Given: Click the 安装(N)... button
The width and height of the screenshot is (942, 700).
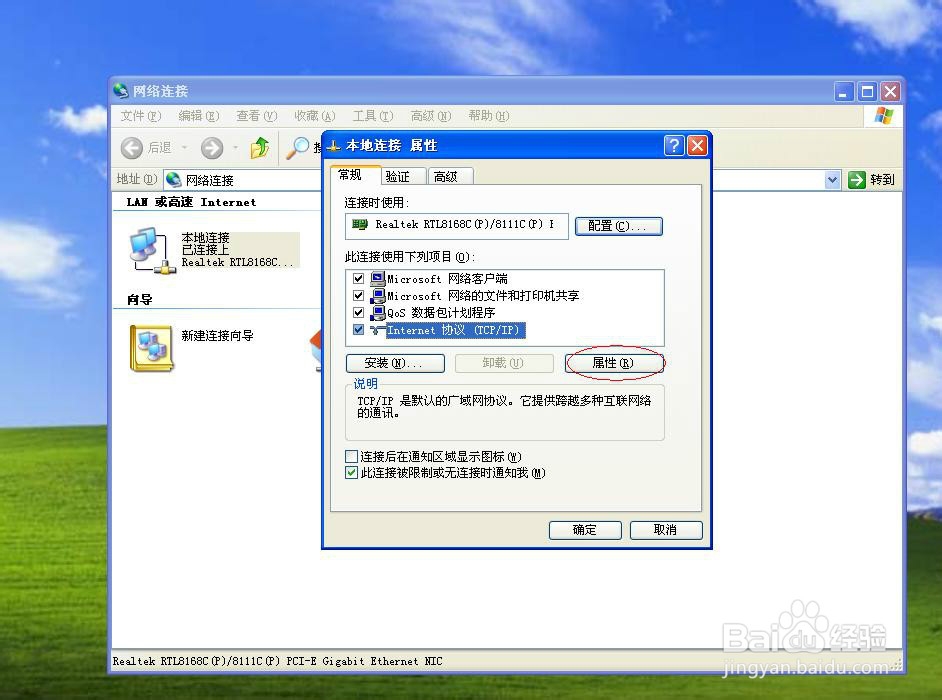Looking at the screenshot, I should pos(395,364).
